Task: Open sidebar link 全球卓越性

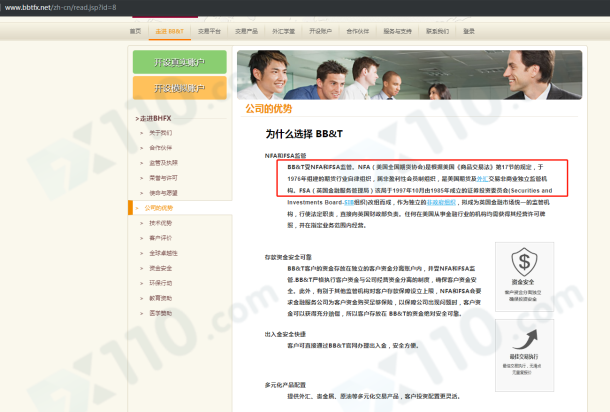Action: pyautogui.click(x=163, y=253)
